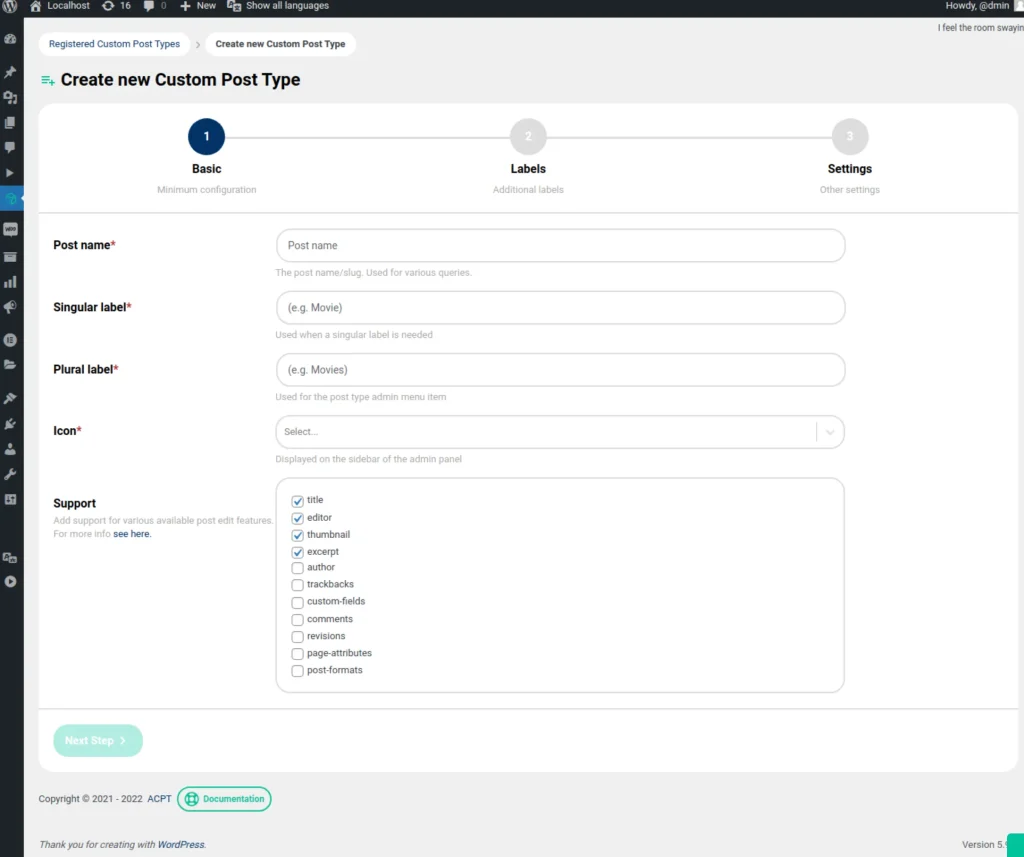Open Tools via the wrench icon

(10, 474)
